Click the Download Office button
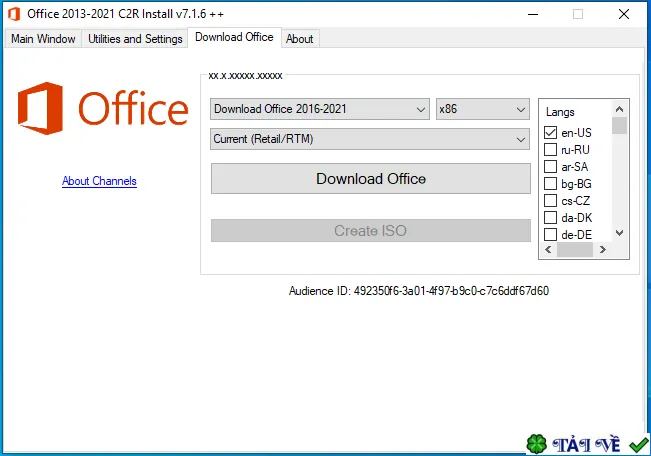Image resolution: width=651 pixels, height=456 pixels. coord(371,179)
